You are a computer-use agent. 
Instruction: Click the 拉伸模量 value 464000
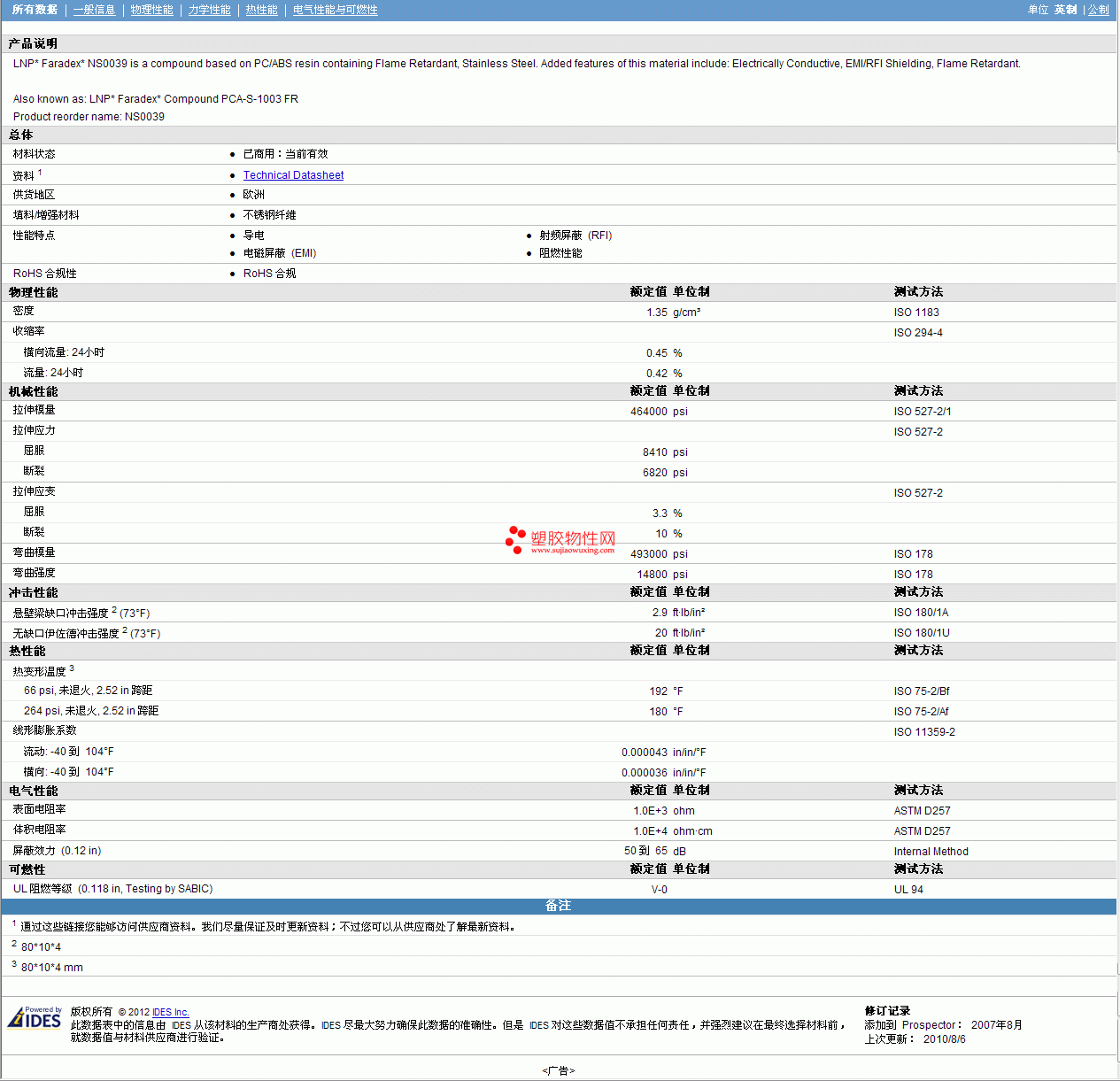click(x=649, y=412)
